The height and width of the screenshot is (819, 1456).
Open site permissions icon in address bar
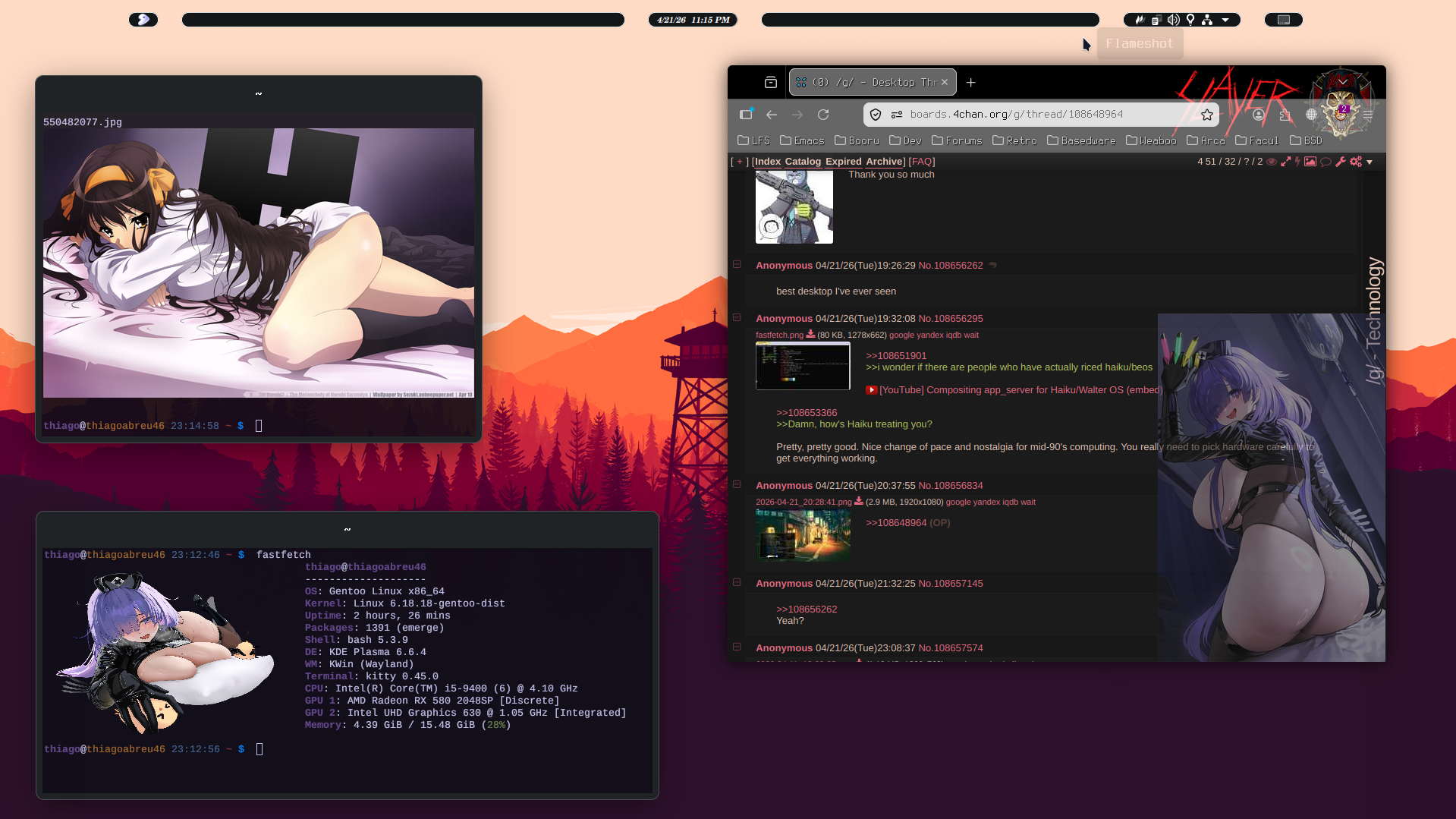(897, 115)
